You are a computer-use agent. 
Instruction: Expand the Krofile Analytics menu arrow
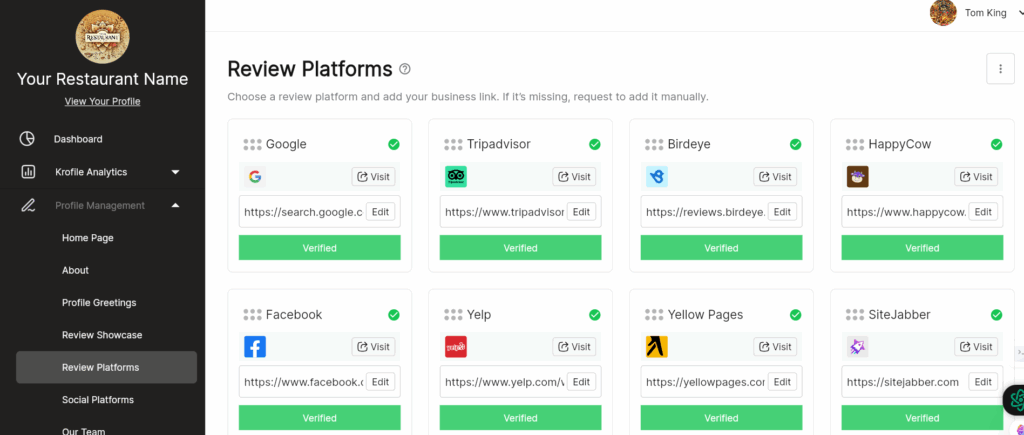coord(175,172)
